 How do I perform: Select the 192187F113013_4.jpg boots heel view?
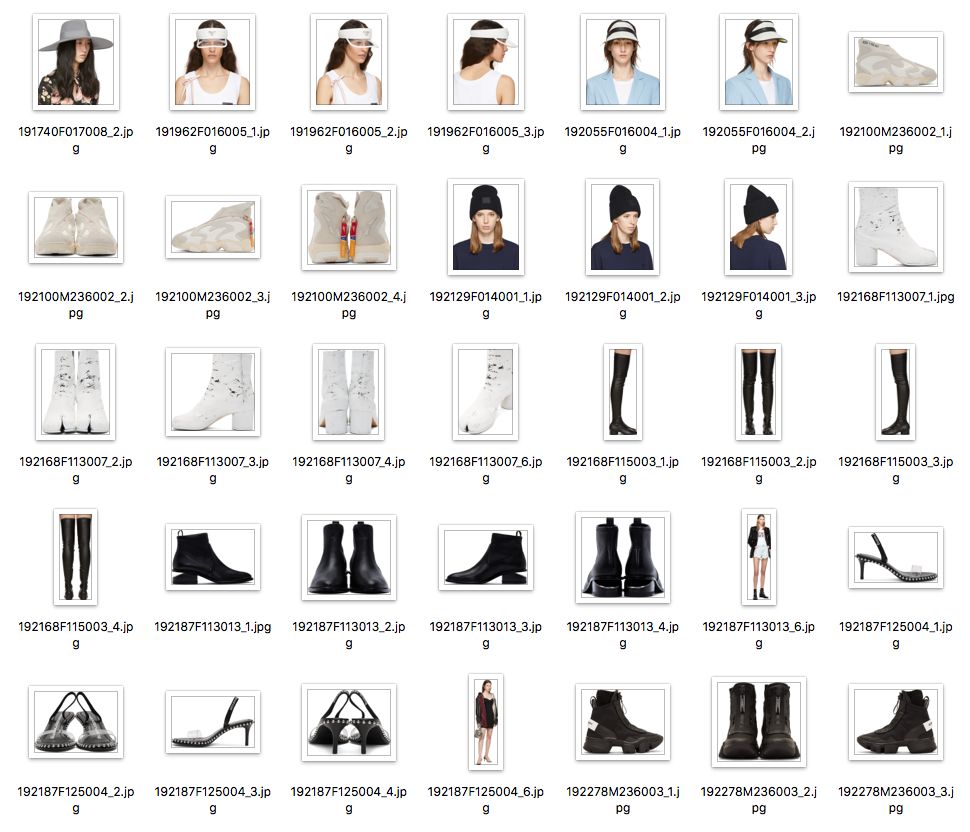click(622, 557)
